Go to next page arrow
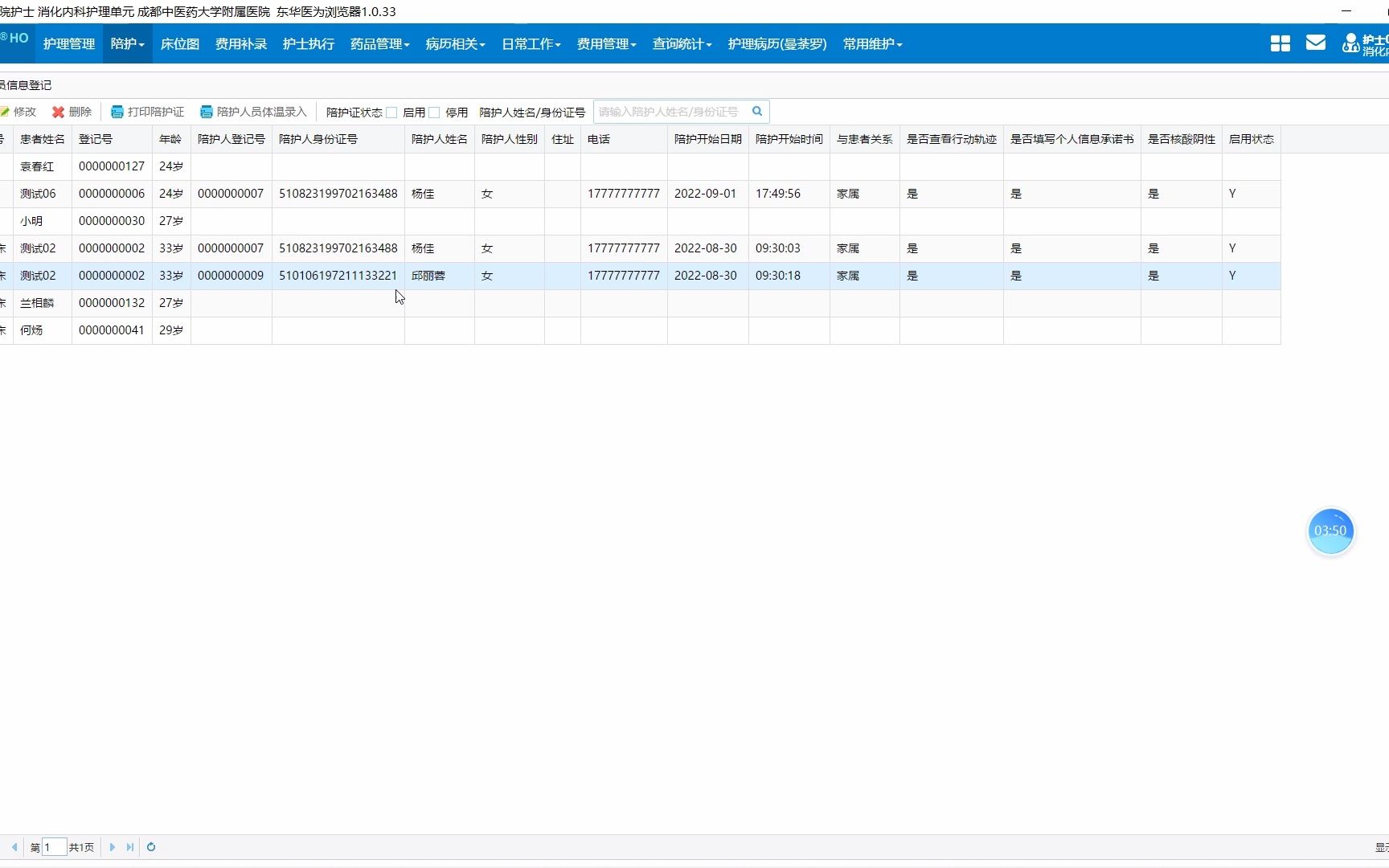 click(x=112, y=847)
